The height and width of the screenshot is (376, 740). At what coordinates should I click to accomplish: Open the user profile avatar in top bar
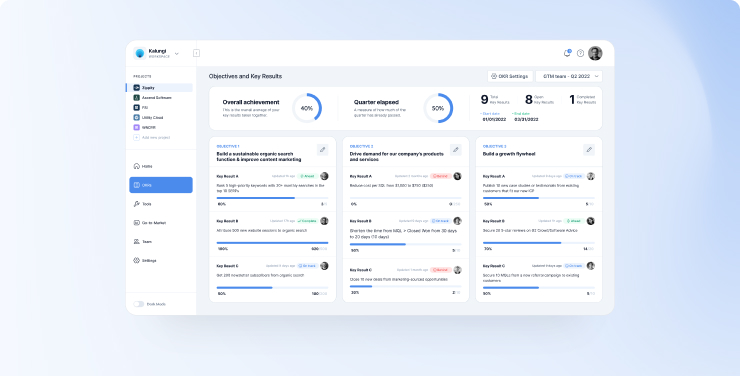click(x=595, y=53)
